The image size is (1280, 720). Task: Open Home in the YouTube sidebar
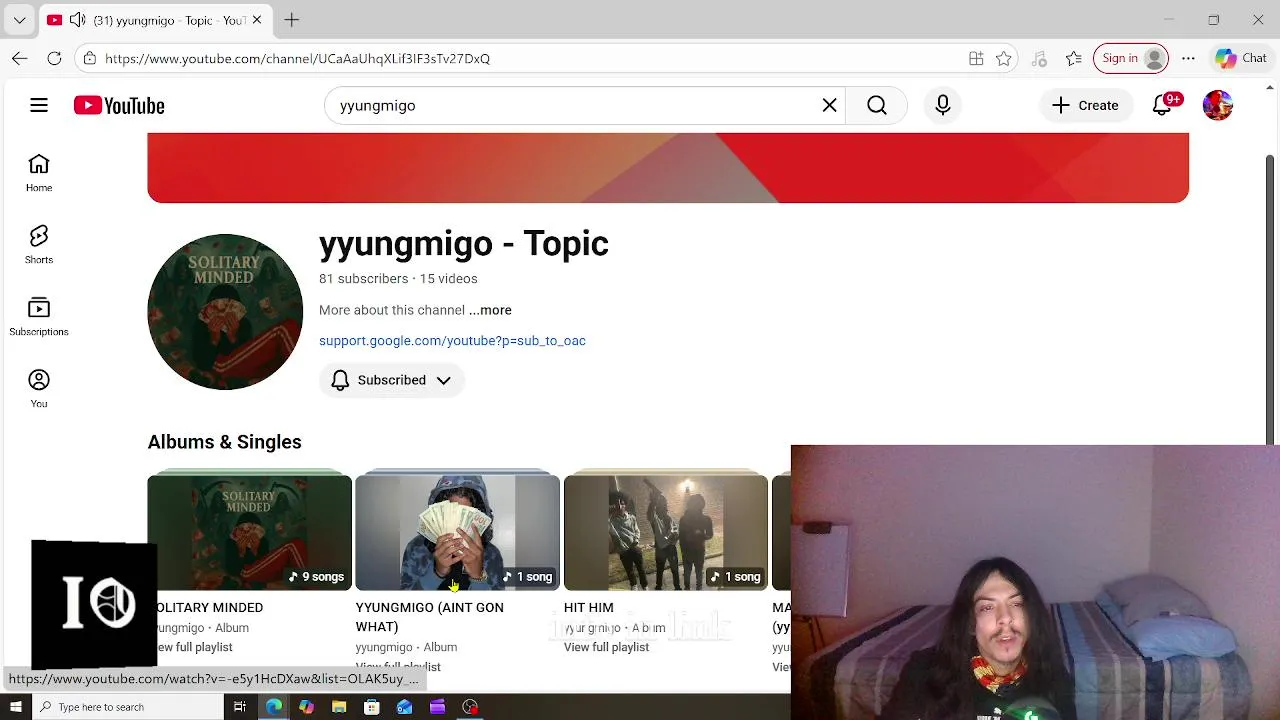coord(39,173)
